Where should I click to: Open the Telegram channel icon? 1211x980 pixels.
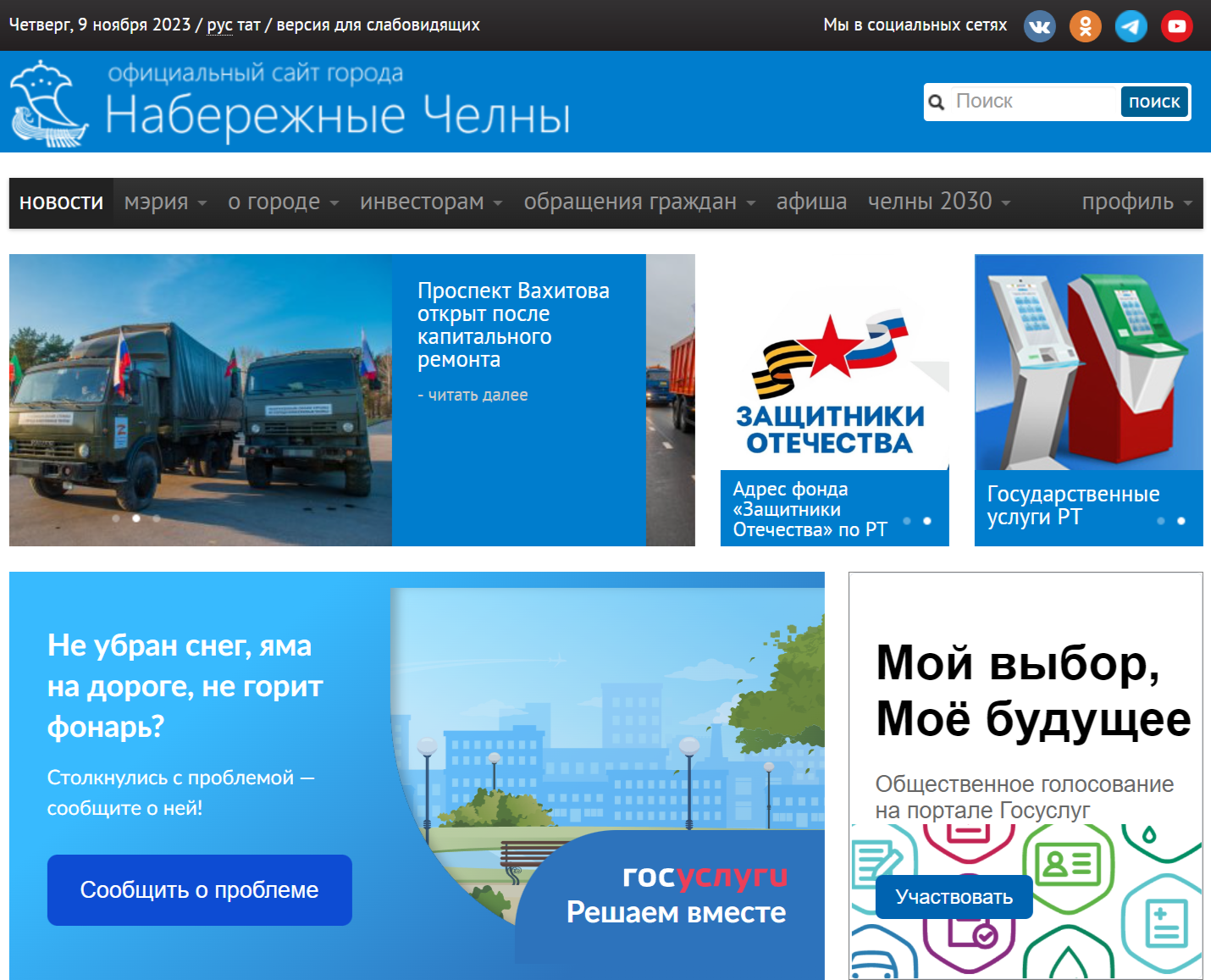(x=1131, y=26)
